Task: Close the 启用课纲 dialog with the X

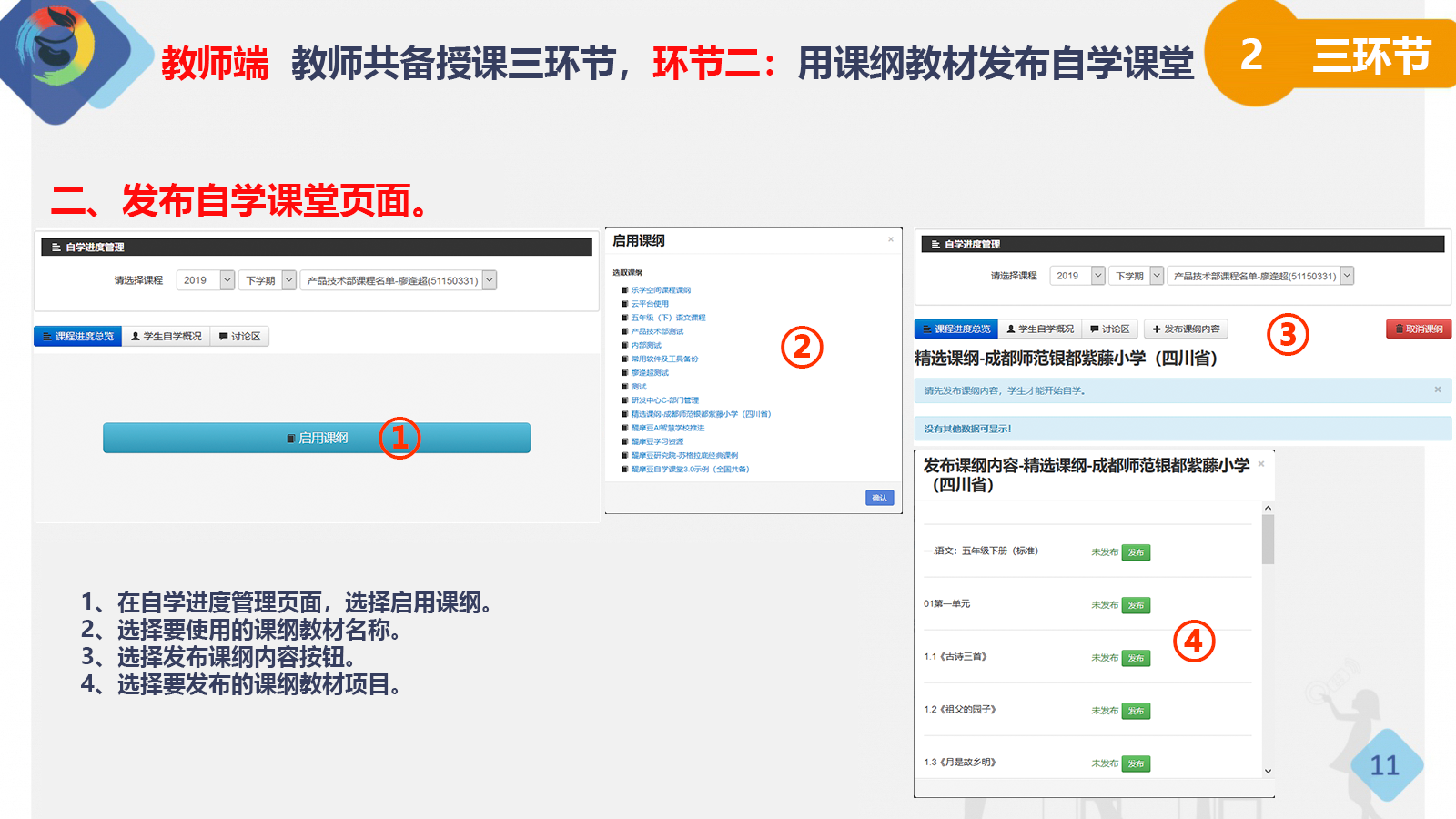Action: tap(891, 239)
